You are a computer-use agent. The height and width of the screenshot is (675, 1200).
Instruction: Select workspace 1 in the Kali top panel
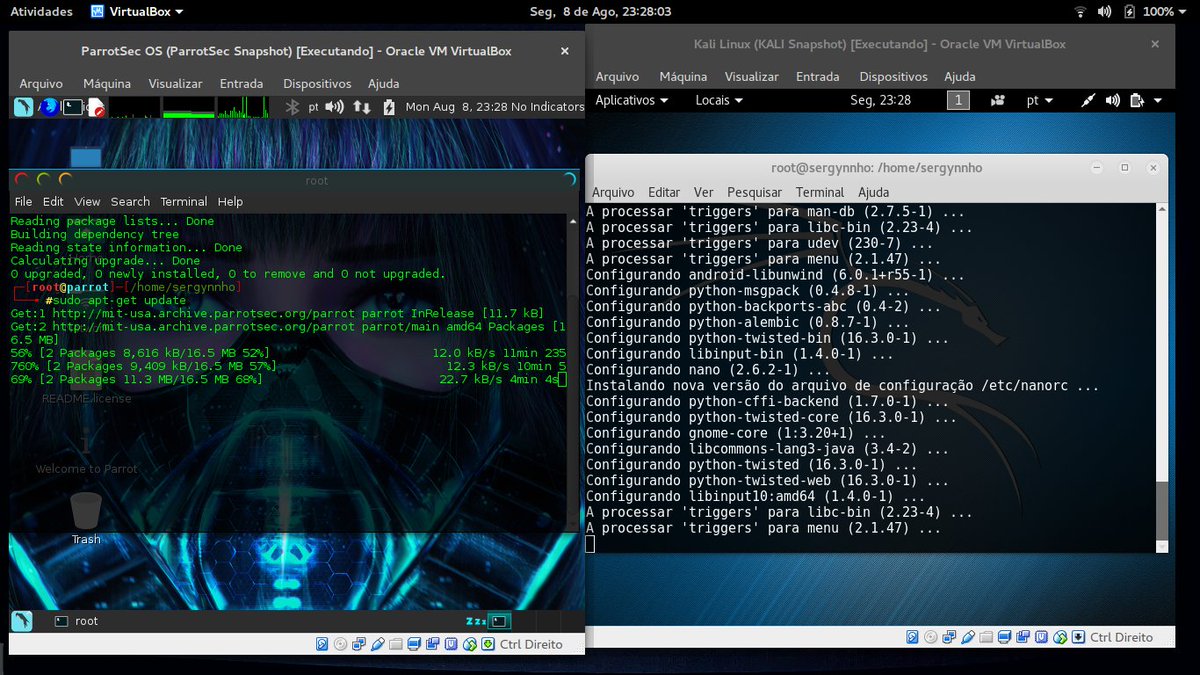pos(958,100)
